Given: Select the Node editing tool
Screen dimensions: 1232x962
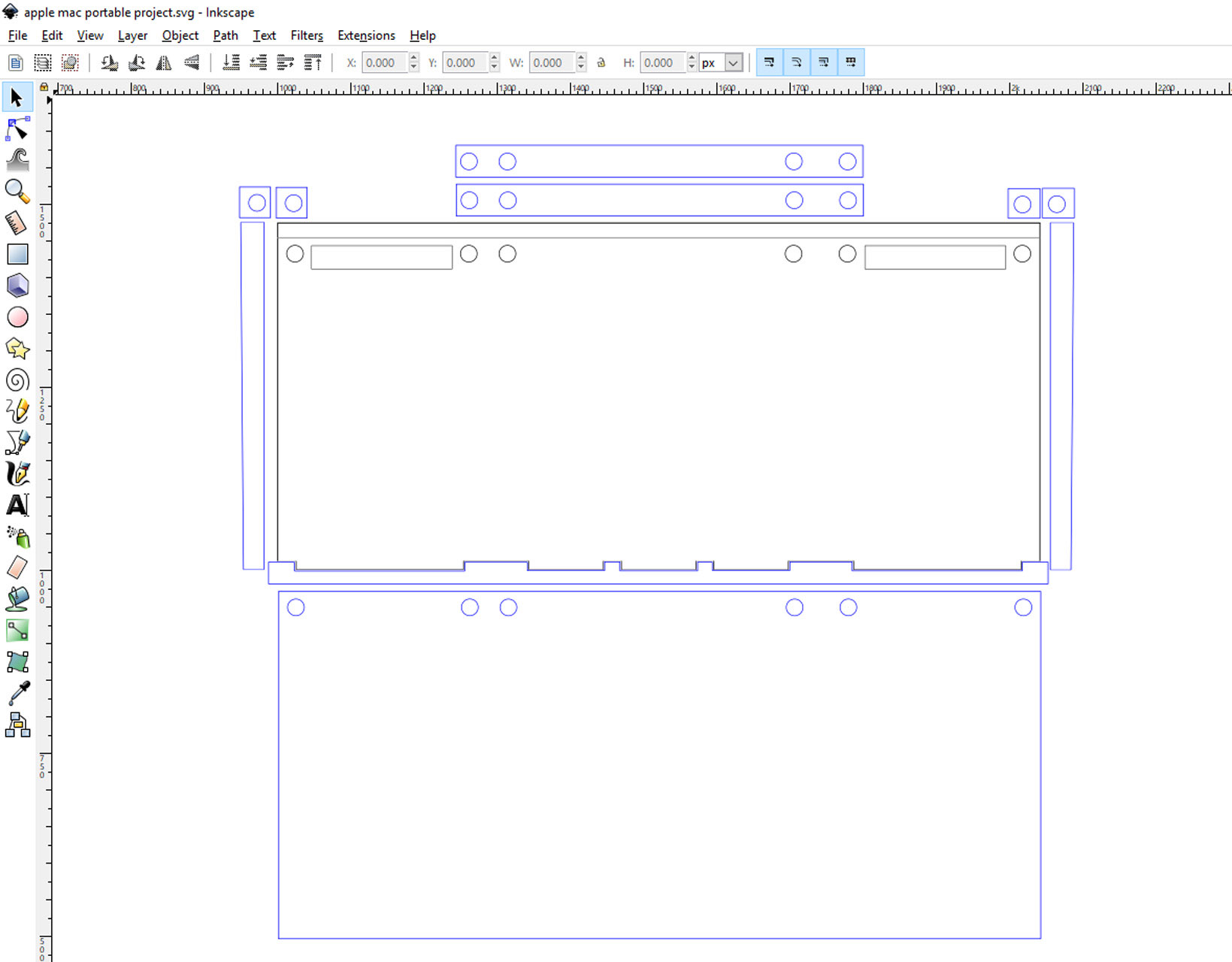Looking at the screenshot, I should (x=17, y=129).
